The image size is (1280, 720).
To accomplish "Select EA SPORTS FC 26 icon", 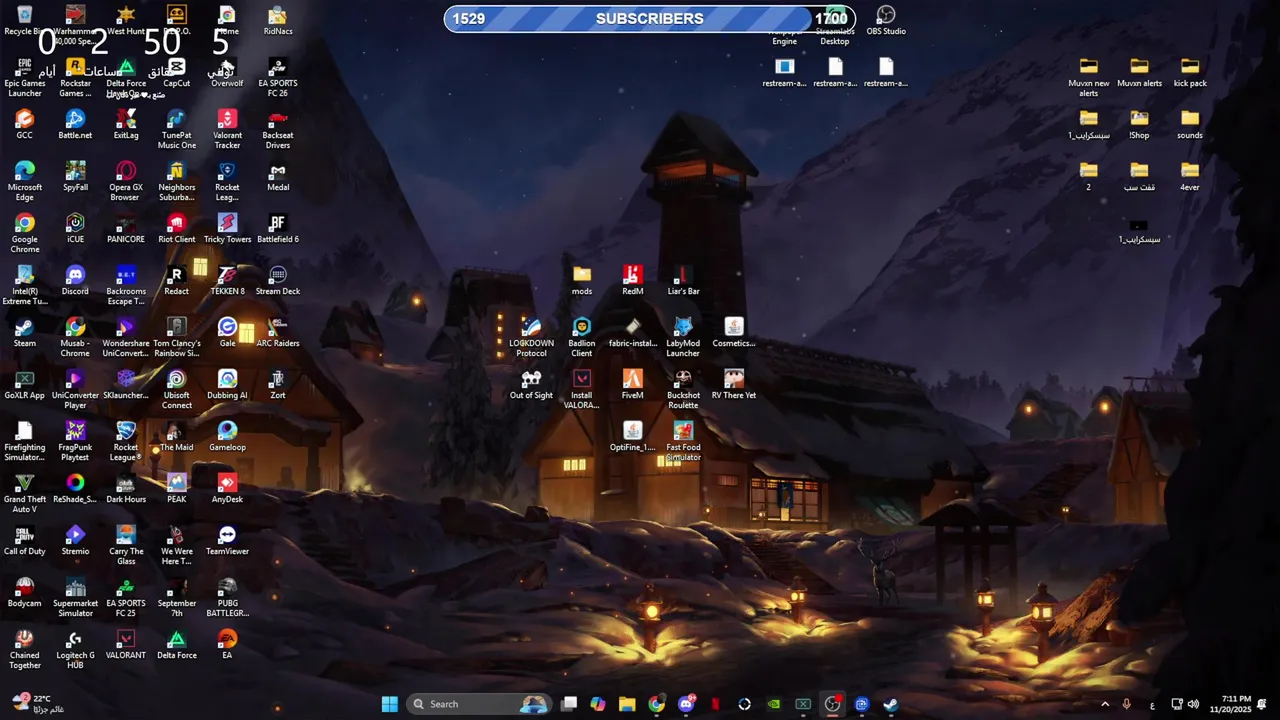I will (278, 78).
